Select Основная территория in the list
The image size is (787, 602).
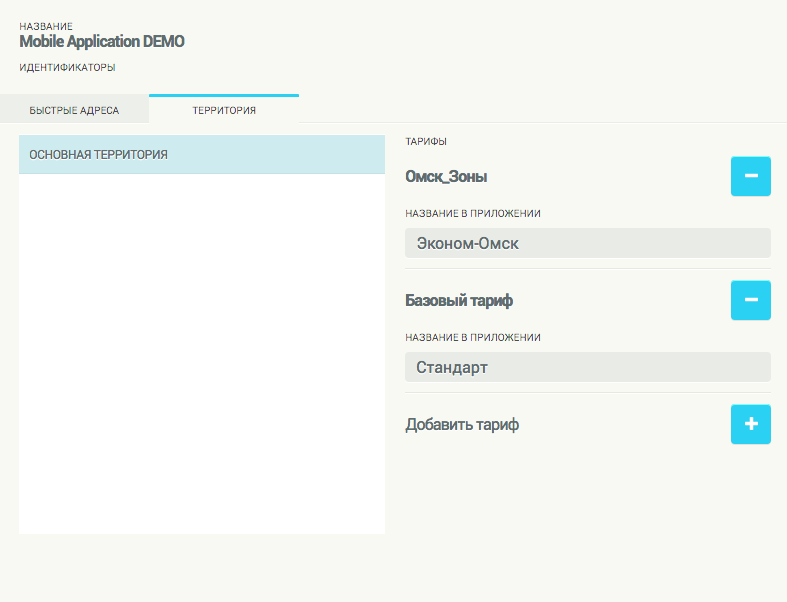pyautogui.click(x=201, y=155)
